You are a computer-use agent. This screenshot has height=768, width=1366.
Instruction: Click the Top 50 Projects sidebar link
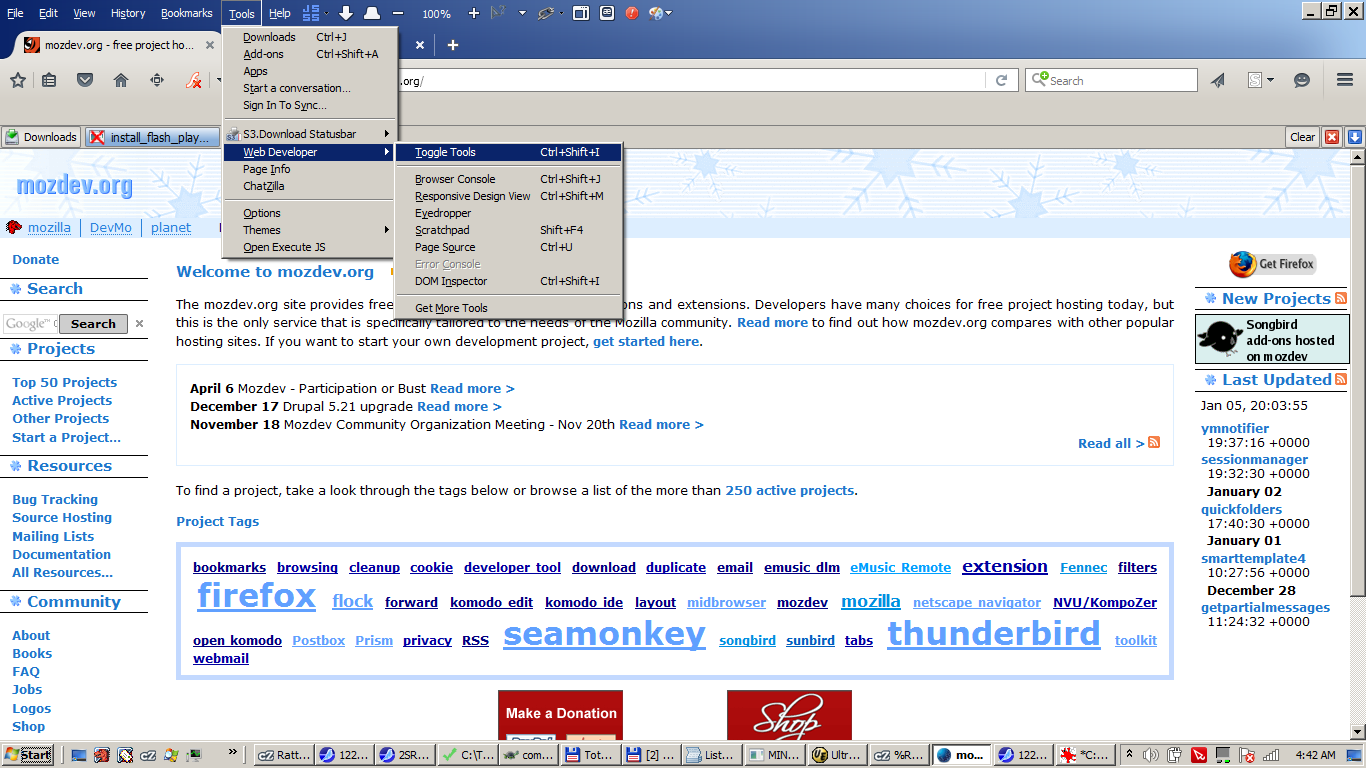[64, 382]
